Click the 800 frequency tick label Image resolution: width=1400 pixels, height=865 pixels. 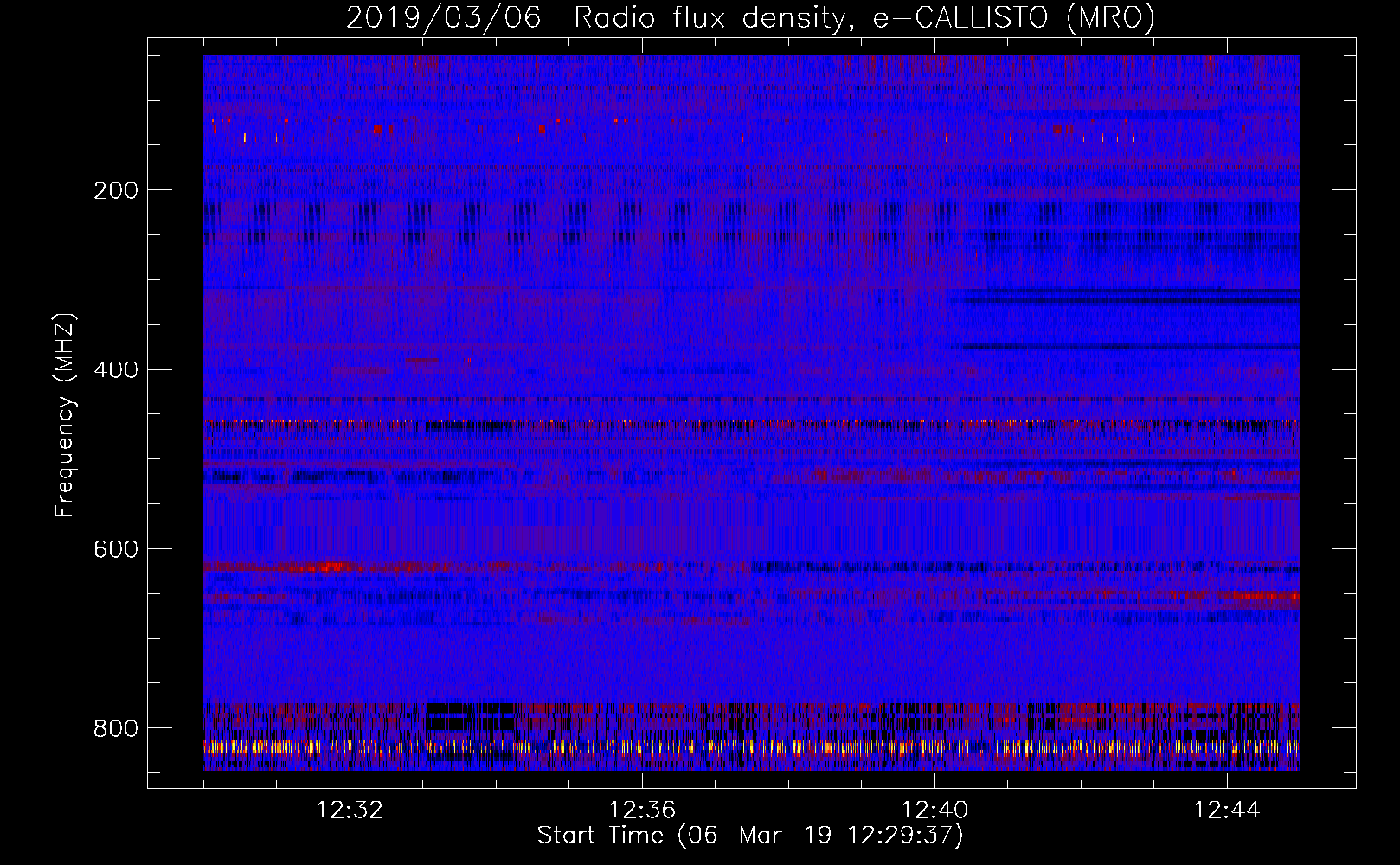(115, 728)
